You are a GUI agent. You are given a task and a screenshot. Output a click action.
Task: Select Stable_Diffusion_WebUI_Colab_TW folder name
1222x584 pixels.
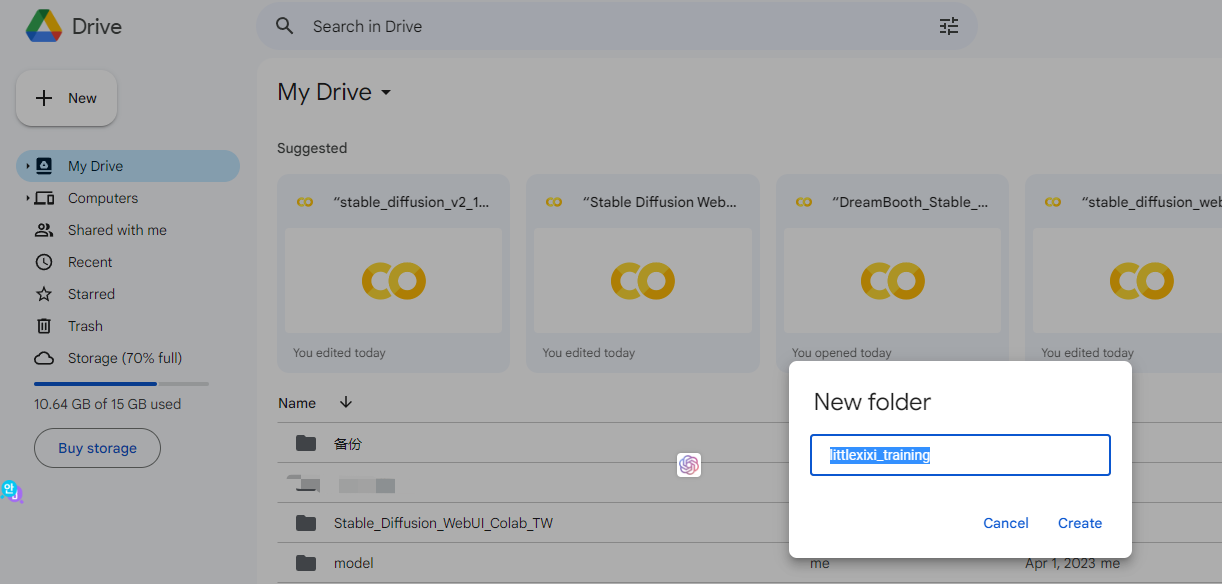click(443, 523)
